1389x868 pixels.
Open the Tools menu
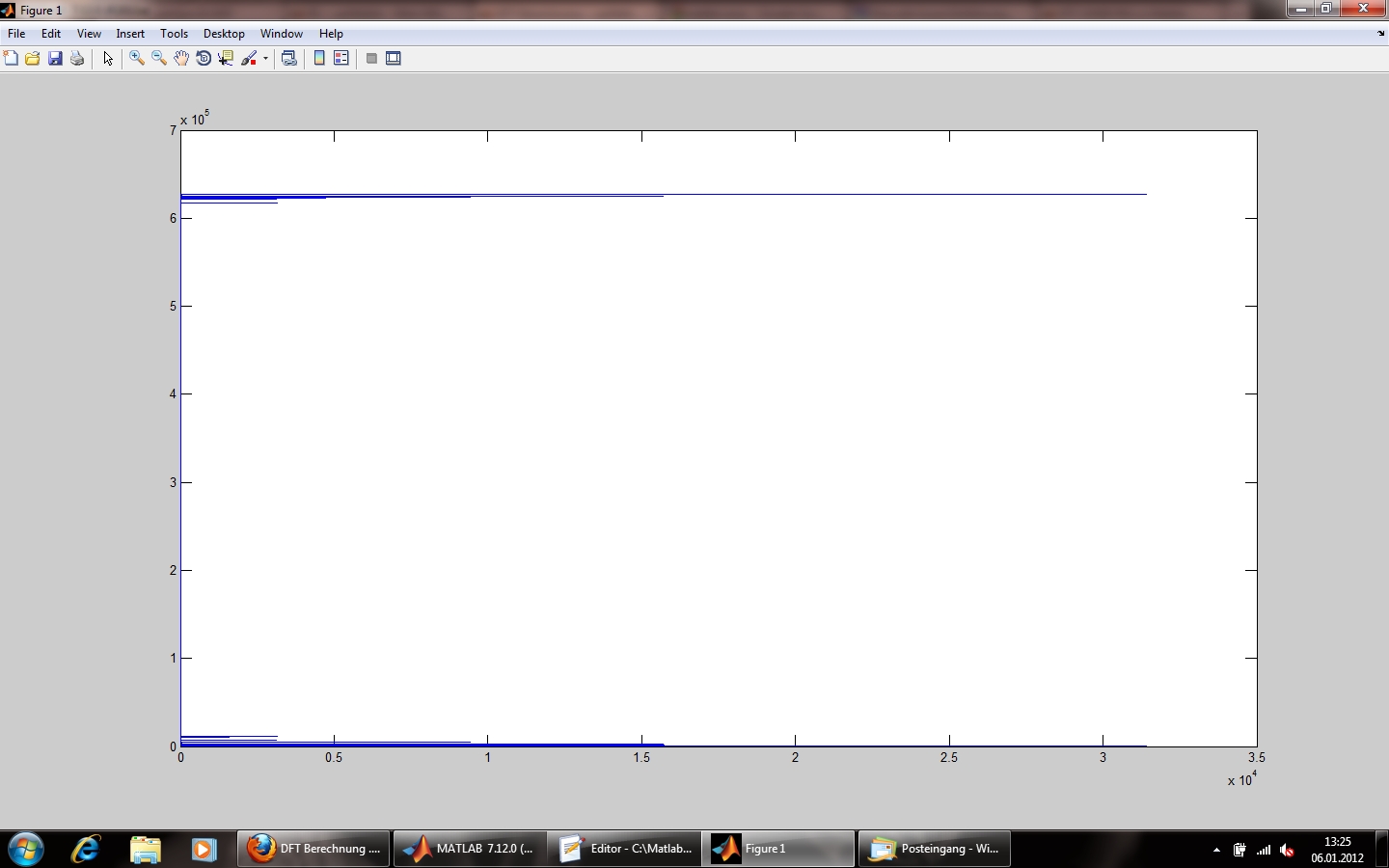pos(174,34)
